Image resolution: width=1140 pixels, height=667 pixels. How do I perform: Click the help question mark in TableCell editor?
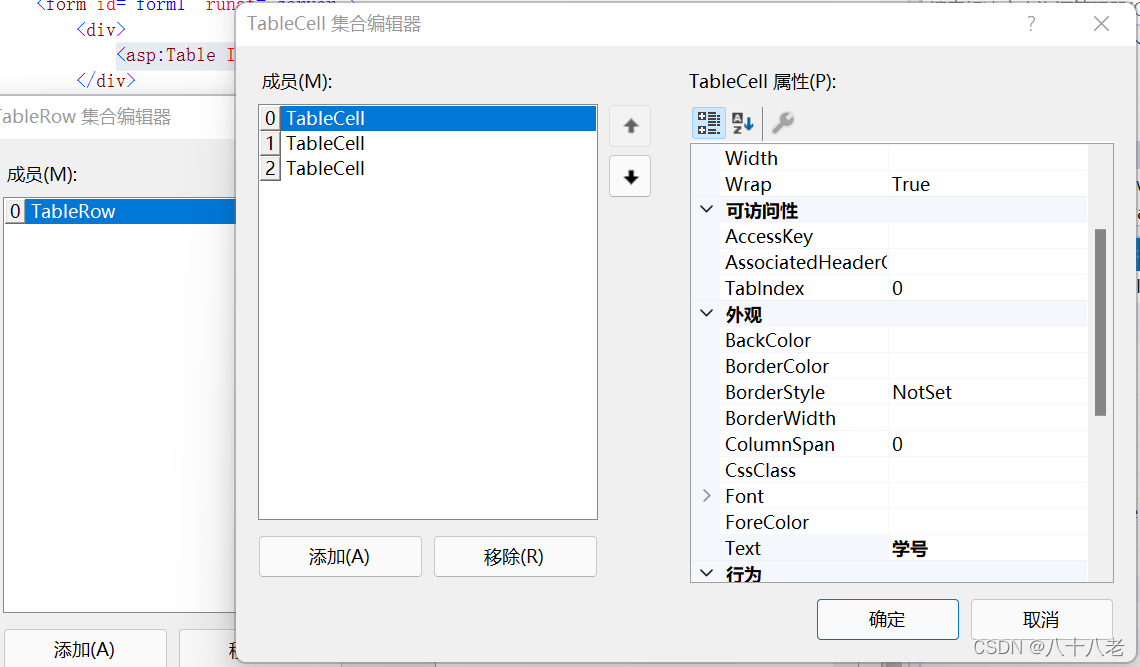click(x=1031, y=24)
